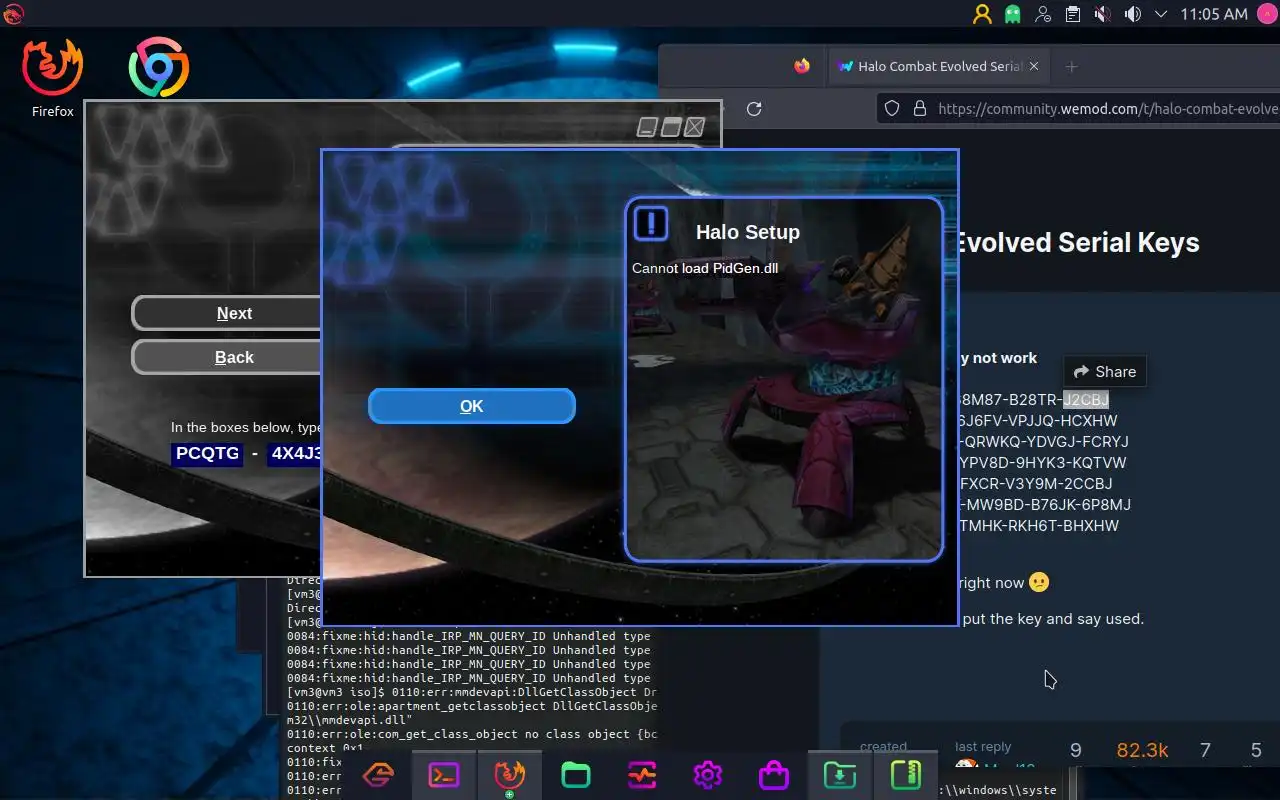This screenshot has height=800, width=1280.
Task: Close the Halo installer window
Action: (x=694, y=127)
